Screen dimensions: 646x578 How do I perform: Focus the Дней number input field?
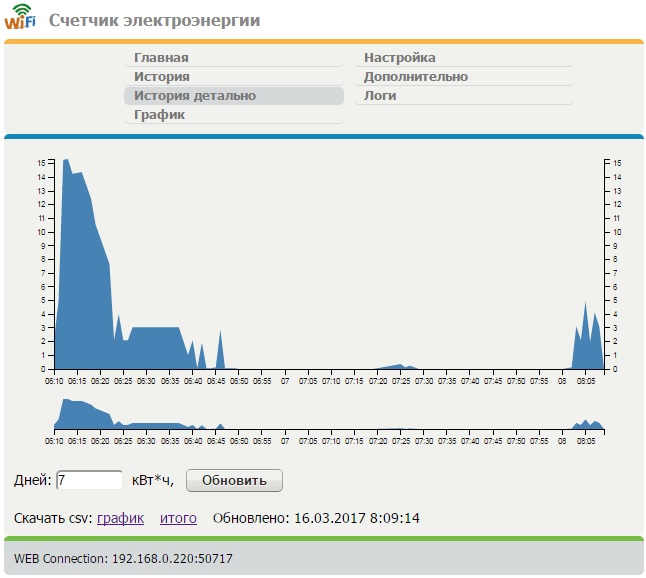pos(90,480)
